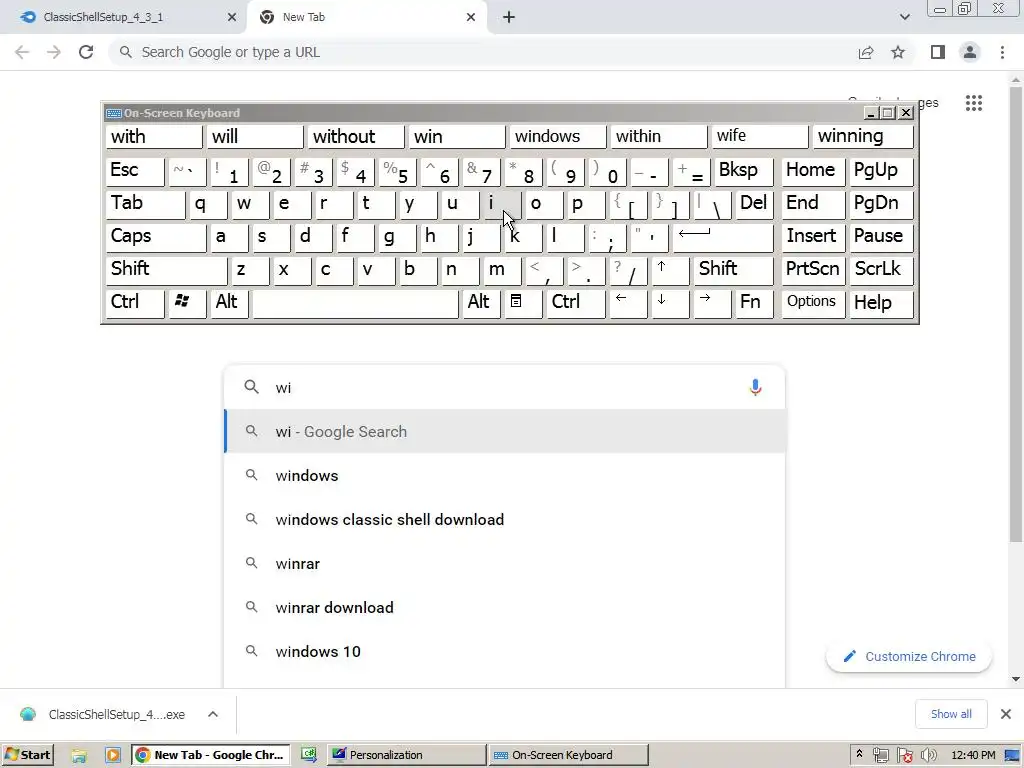Choose the 'windows 10' suggestion
The height and width of the screenshot is (768, 1024).
click(504, 651)
